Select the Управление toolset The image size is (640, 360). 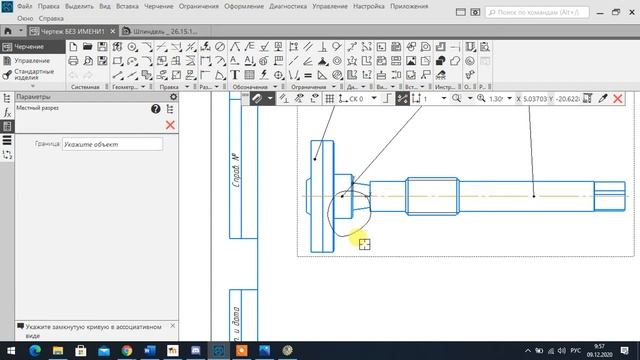[x=32, y=61]
